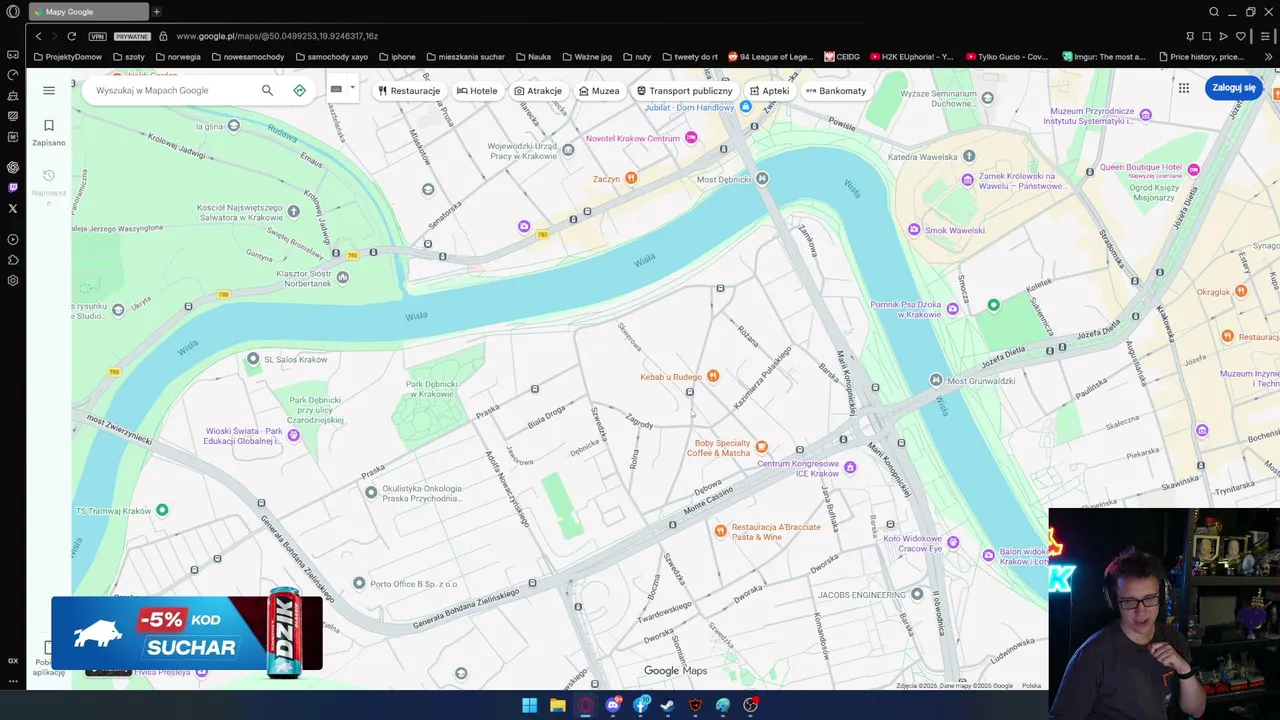Filter map by Restauracje
The image size is (1280, 720).
pos(409,91)
